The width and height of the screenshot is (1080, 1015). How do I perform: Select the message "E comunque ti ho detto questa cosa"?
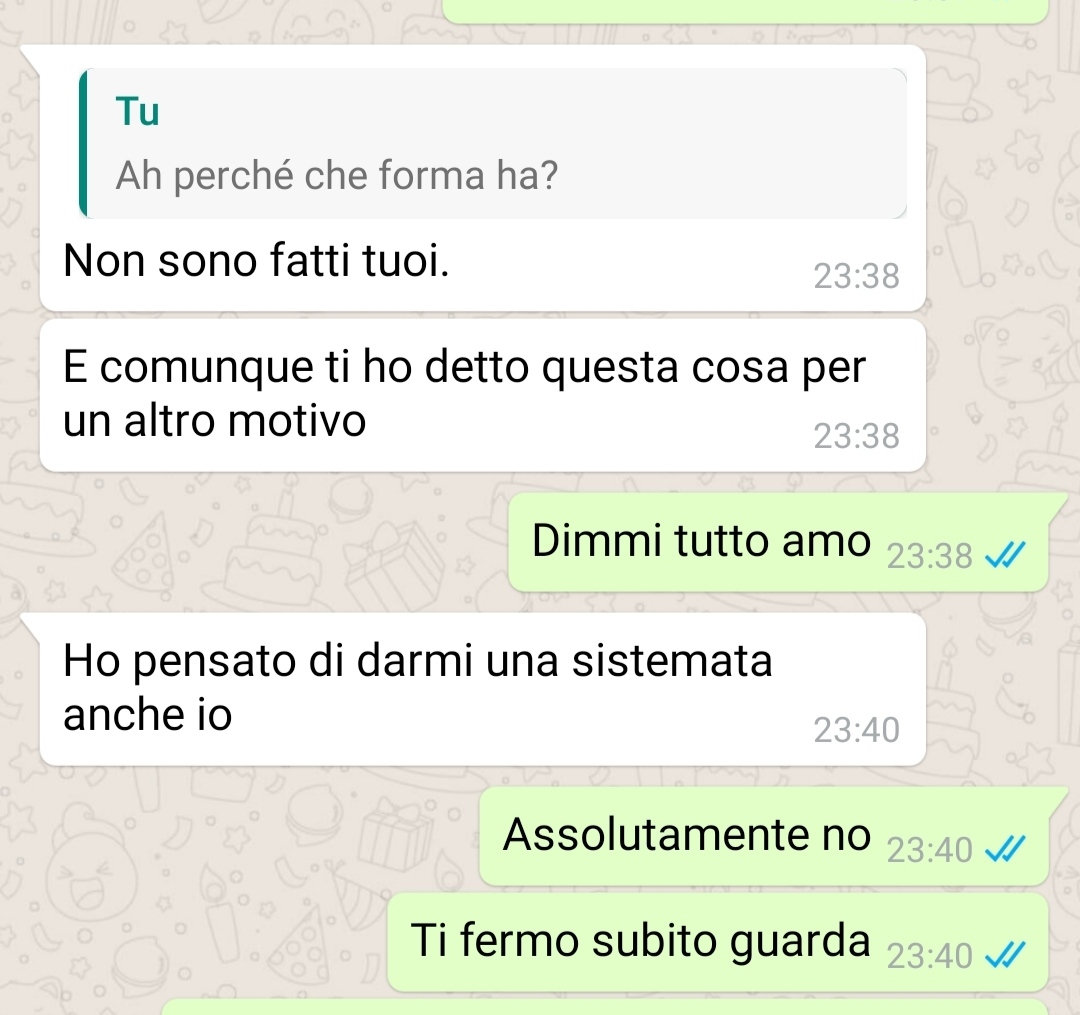(x=482, y=395)
